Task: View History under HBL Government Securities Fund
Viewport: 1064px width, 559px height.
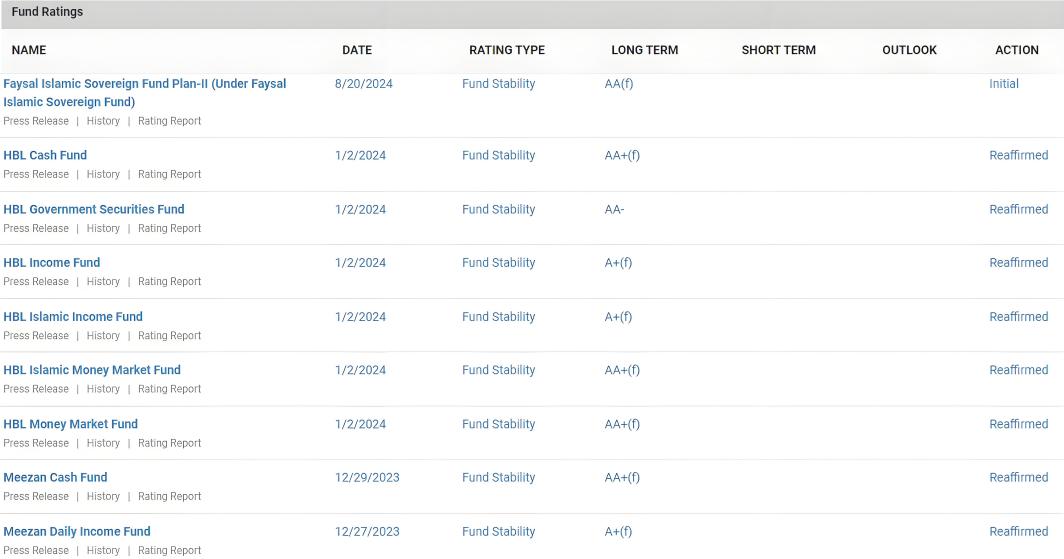Action: click(x=103, y=229)
